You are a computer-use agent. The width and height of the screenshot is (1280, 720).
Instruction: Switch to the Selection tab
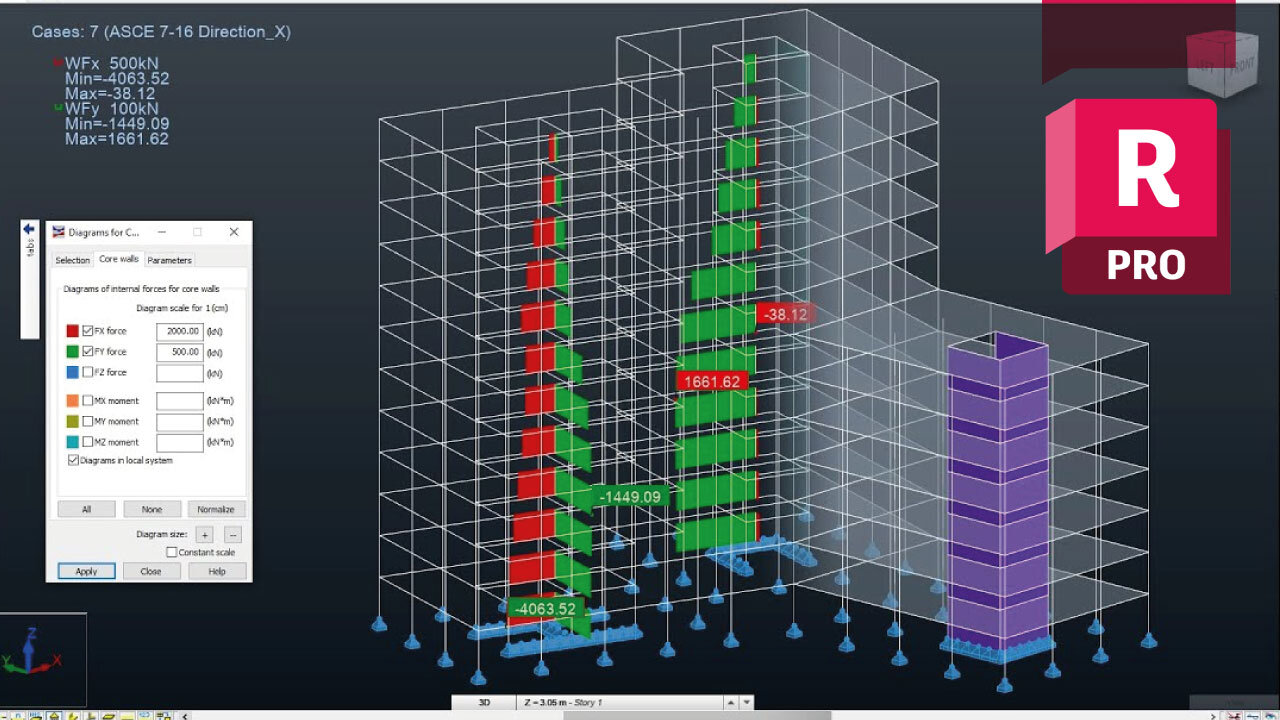[73, 260]
